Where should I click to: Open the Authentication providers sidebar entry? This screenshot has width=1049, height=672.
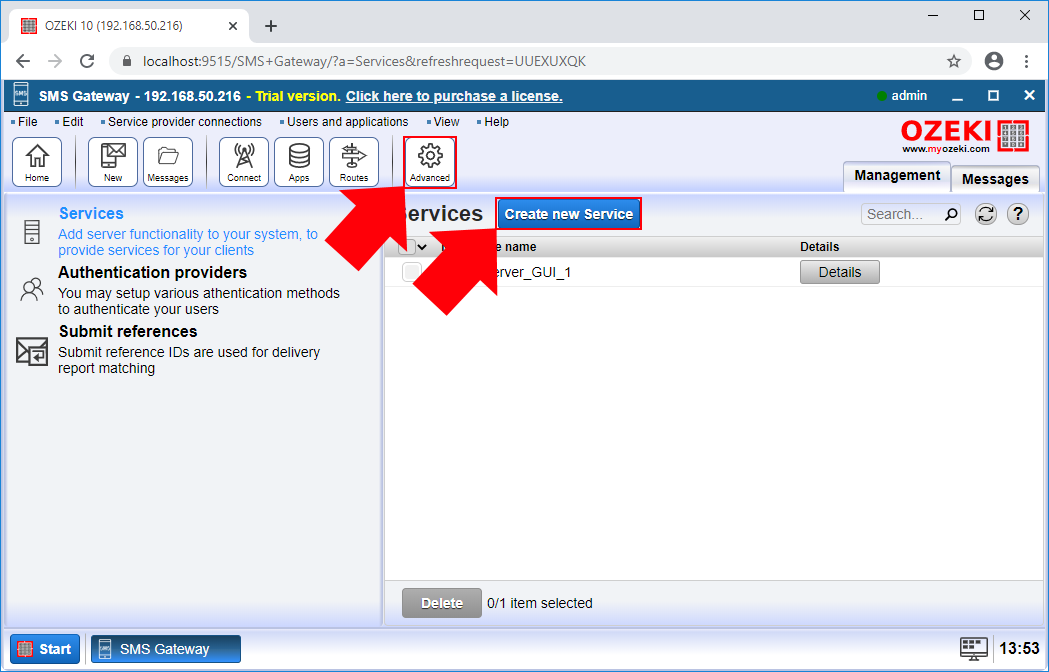[x=153, y=272]
